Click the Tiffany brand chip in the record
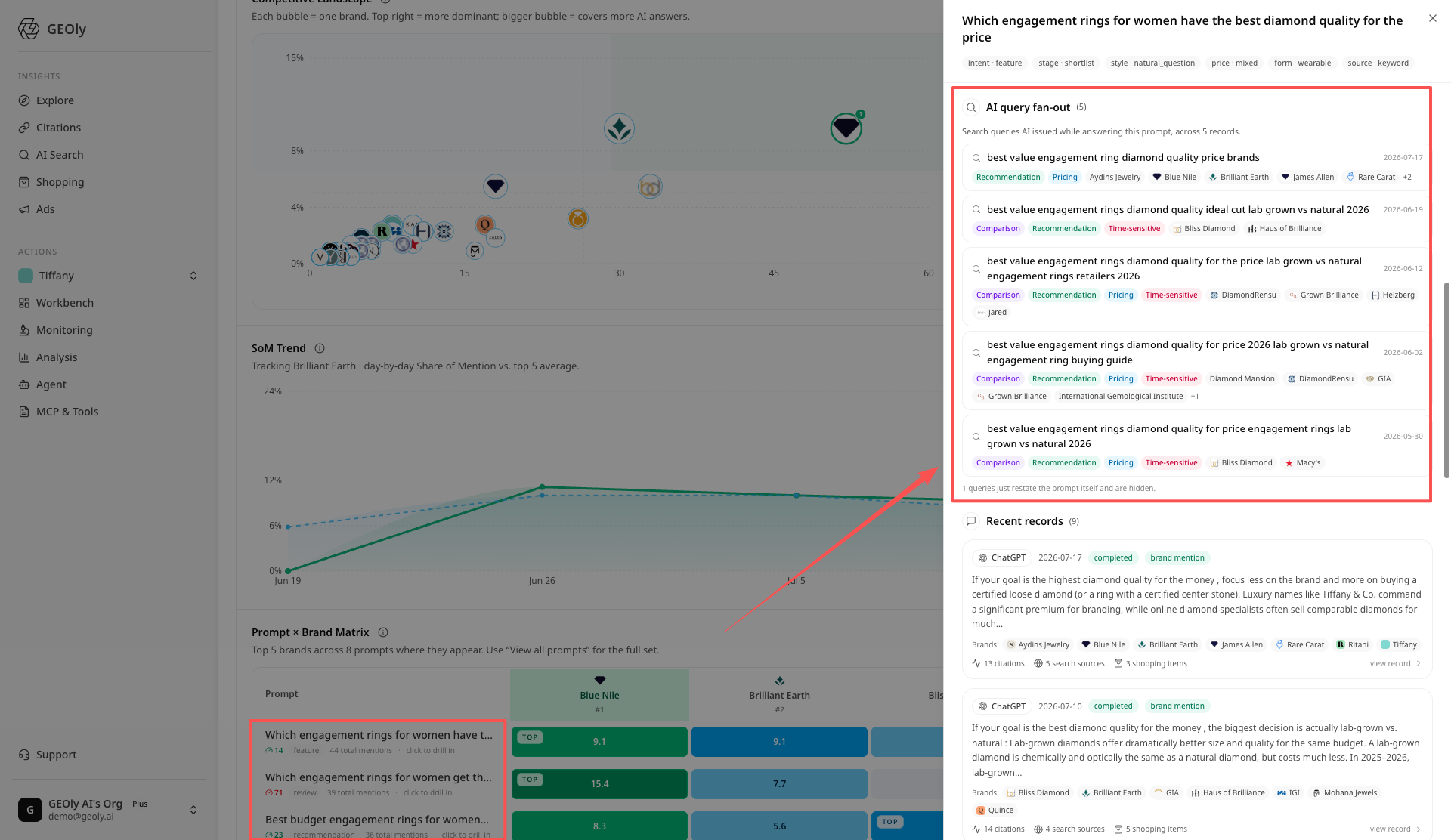Screen dimensions: 1451x840 tap(1399, 645)
